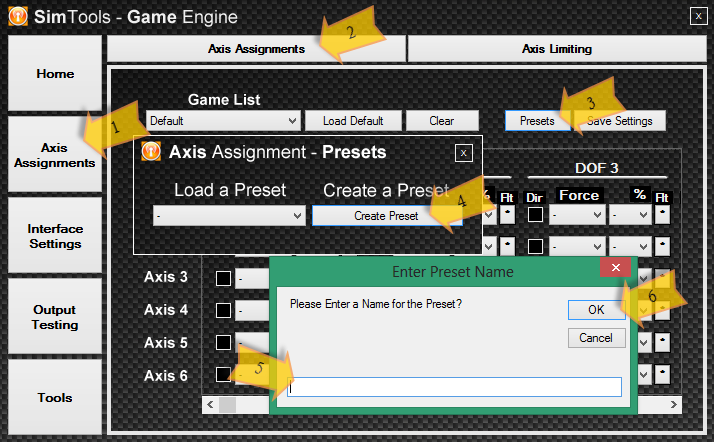Click Save Settings button
The height and width of the screenshot is (442, 714).
coord(620,121)
